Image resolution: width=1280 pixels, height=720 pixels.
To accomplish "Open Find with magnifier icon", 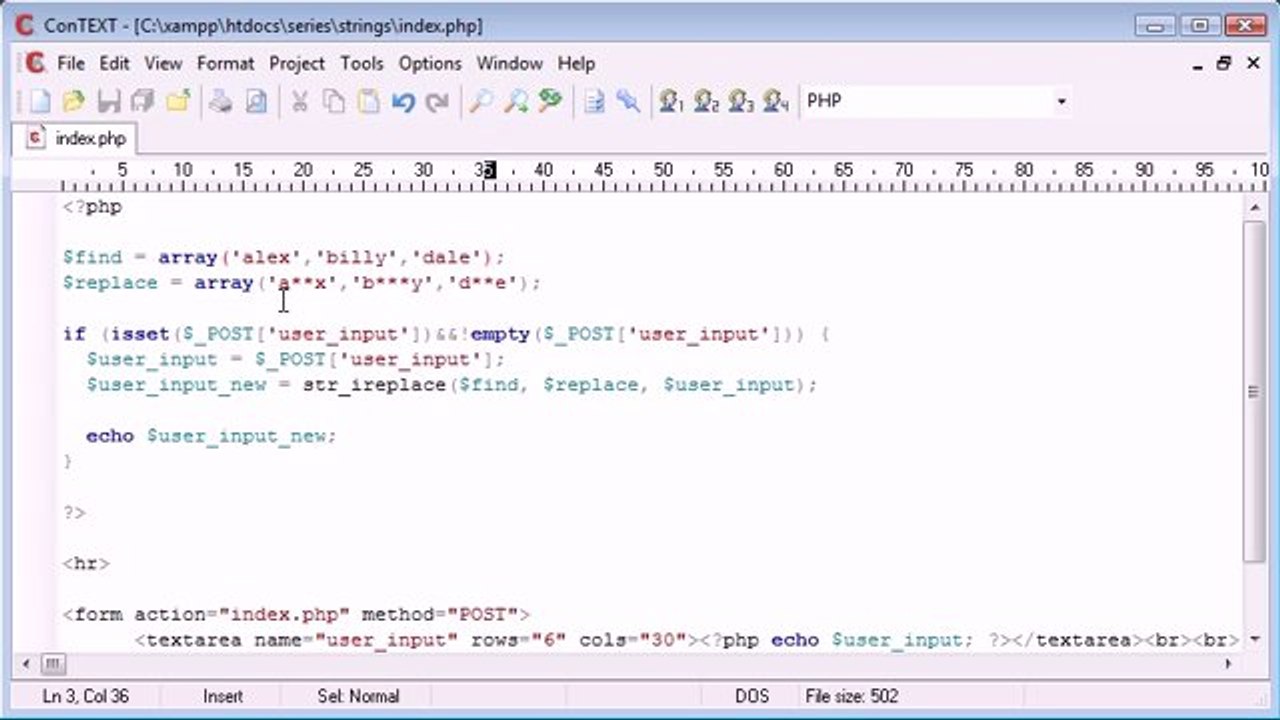I will tap(481, 101).
